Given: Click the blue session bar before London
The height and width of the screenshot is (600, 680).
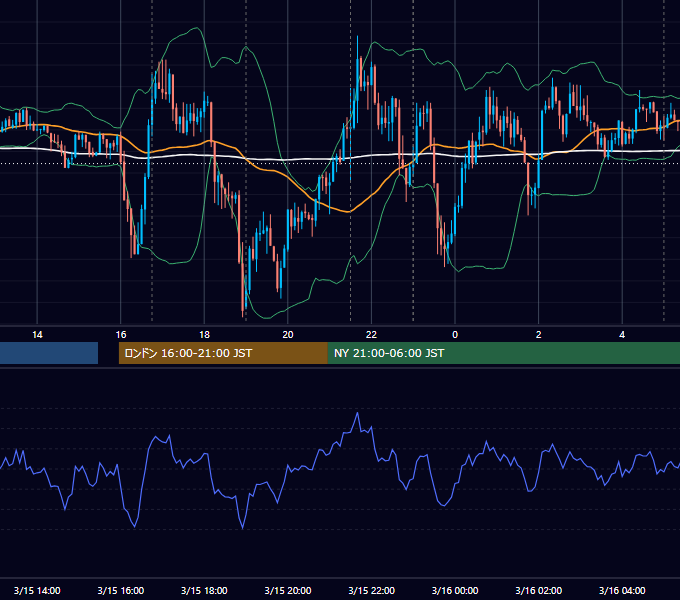Looking at the screenshot, I should [49, 353].
